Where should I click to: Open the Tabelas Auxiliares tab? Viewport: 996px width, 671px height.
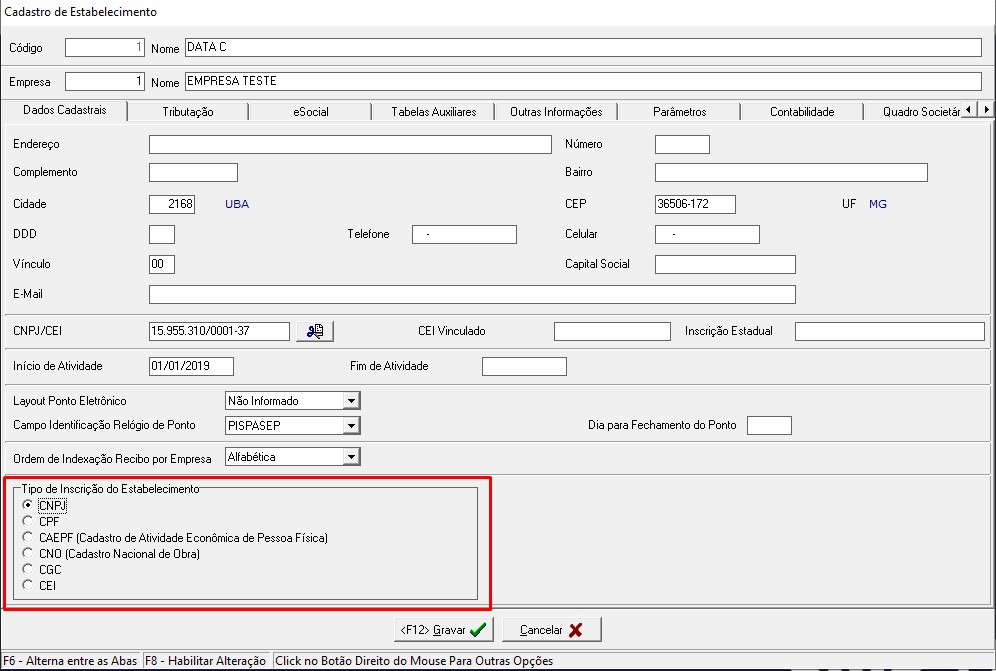pyautogui.click(x=433, y=112)
